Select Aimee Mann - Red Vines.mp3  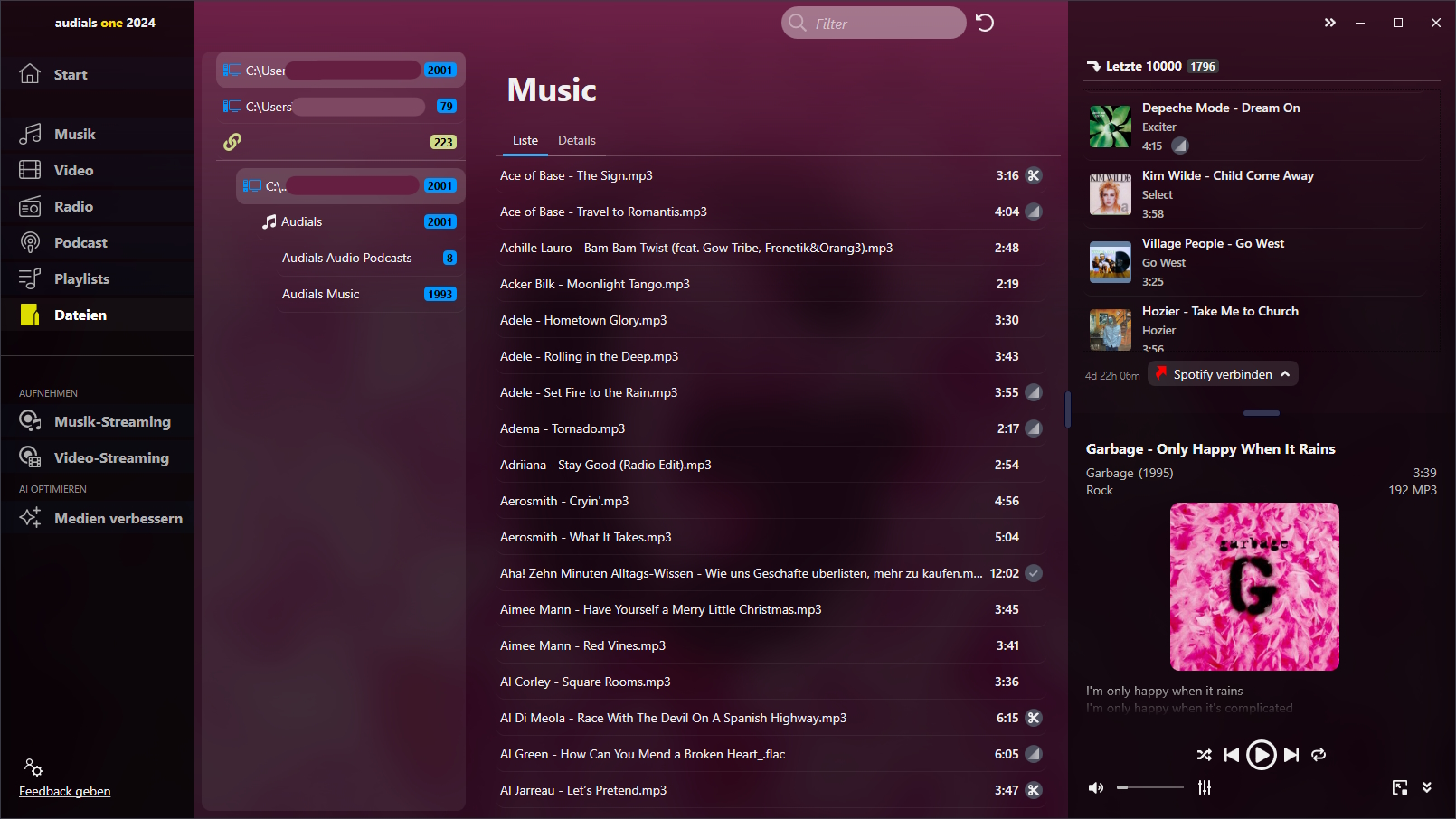pos(771,645)
